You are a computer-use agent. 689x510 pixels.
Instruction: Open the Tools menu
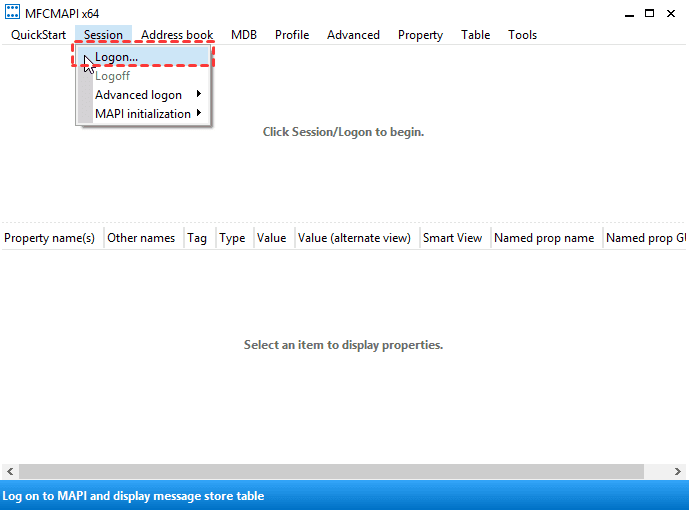tap(522, 35)
